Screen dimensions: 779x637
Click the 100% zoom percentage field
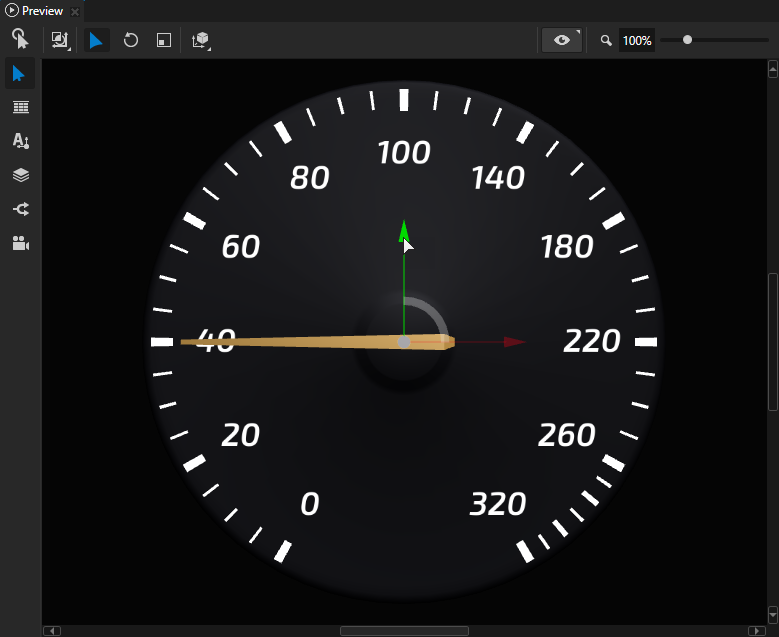tap(637, 41)
